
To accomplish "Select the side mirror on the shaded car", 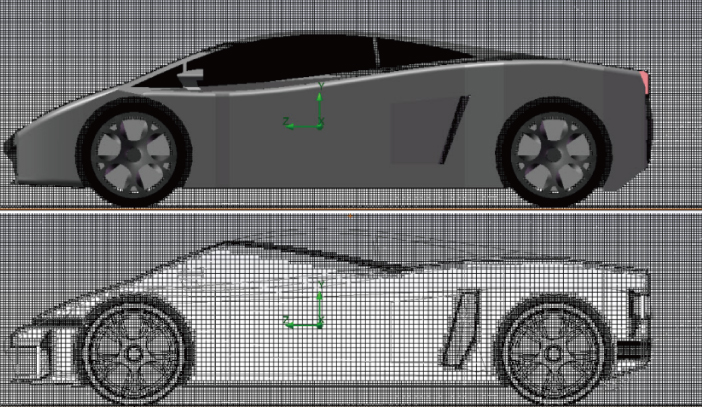I will coord(190,78).
